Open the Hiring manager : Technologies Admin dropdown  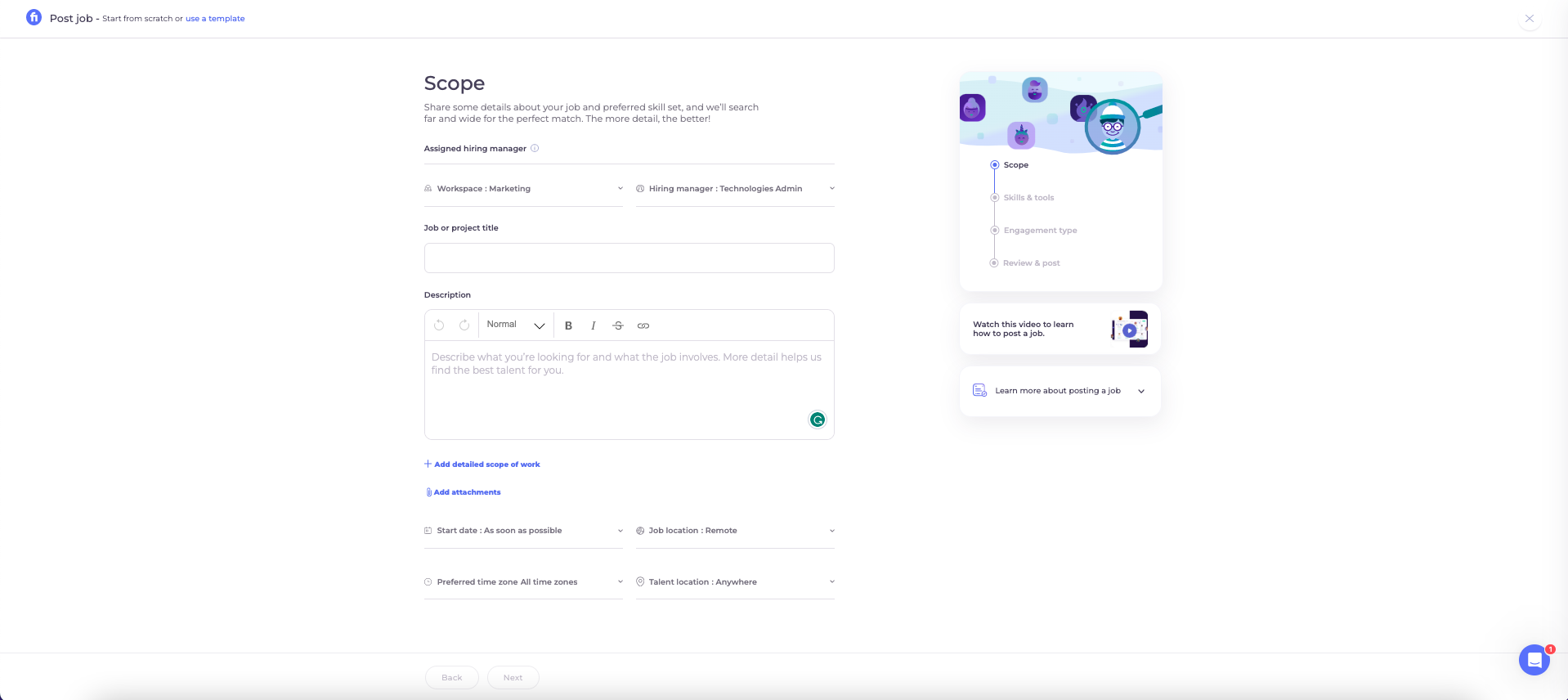point(736,189)
